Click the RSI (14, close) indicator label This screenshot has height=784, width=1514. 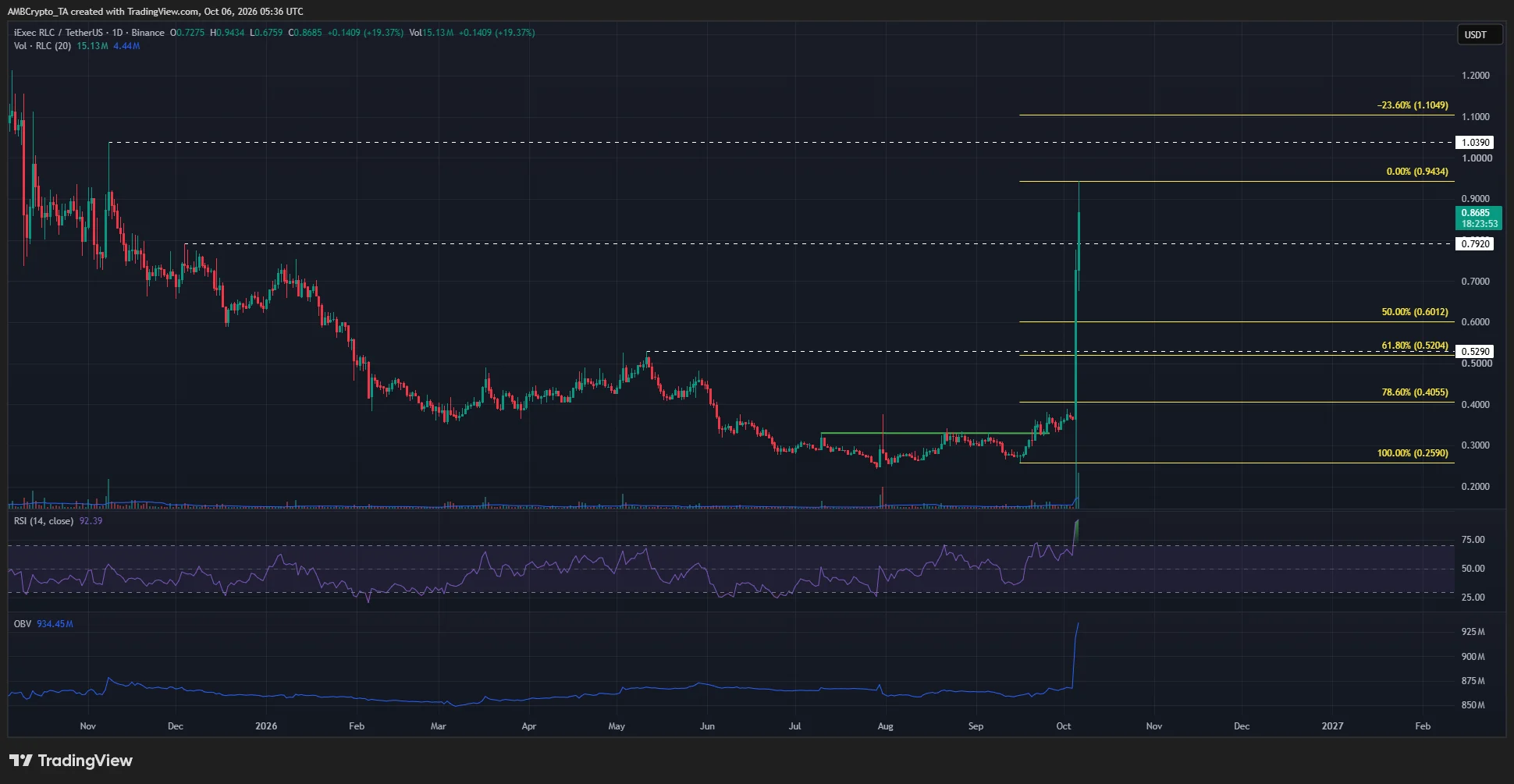(44, 521)
